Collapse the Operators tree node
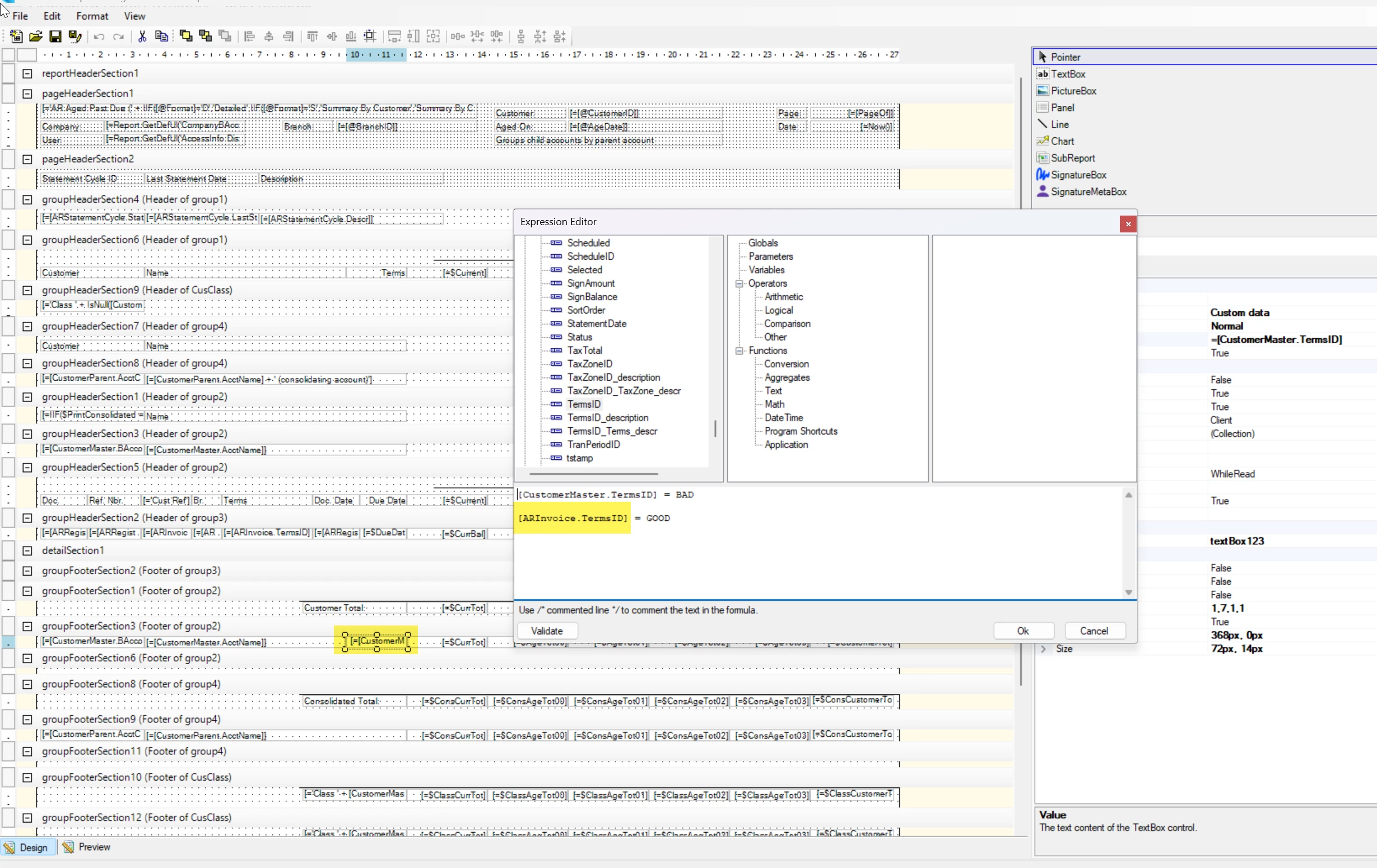The height and width of the screenshot is (868, 1377). coord(739,283)
